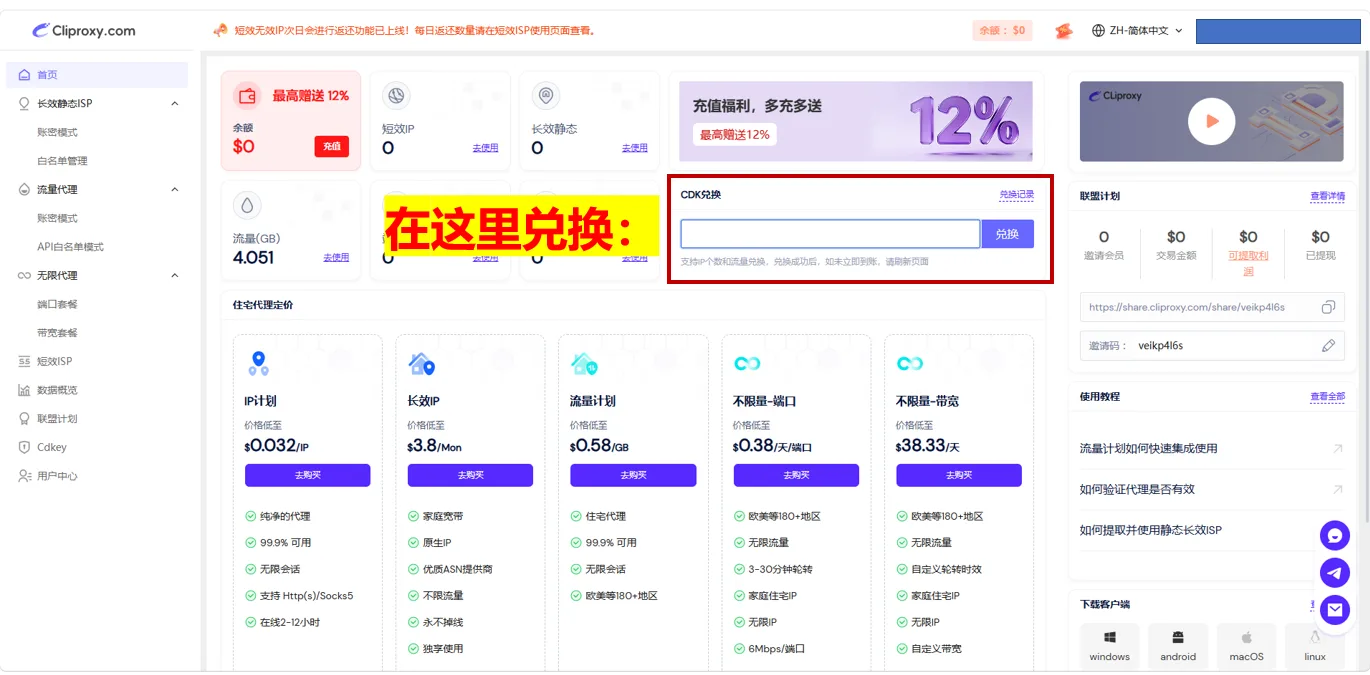Image resolution: width=1370 pixels, height=675 pixels.
Task: Open the 首页 home menu item
Action: coord(97,75)
